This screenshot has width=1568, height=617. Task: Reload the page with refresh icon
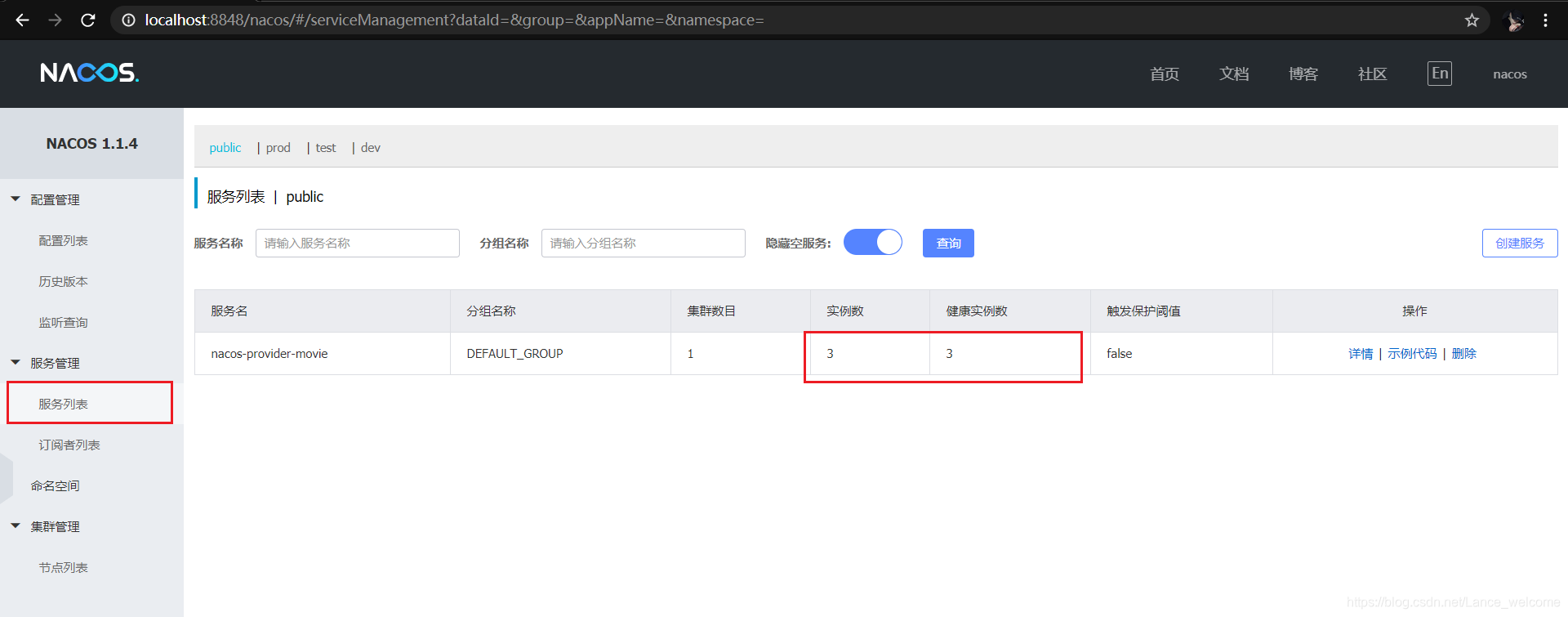tap(88, 20)
